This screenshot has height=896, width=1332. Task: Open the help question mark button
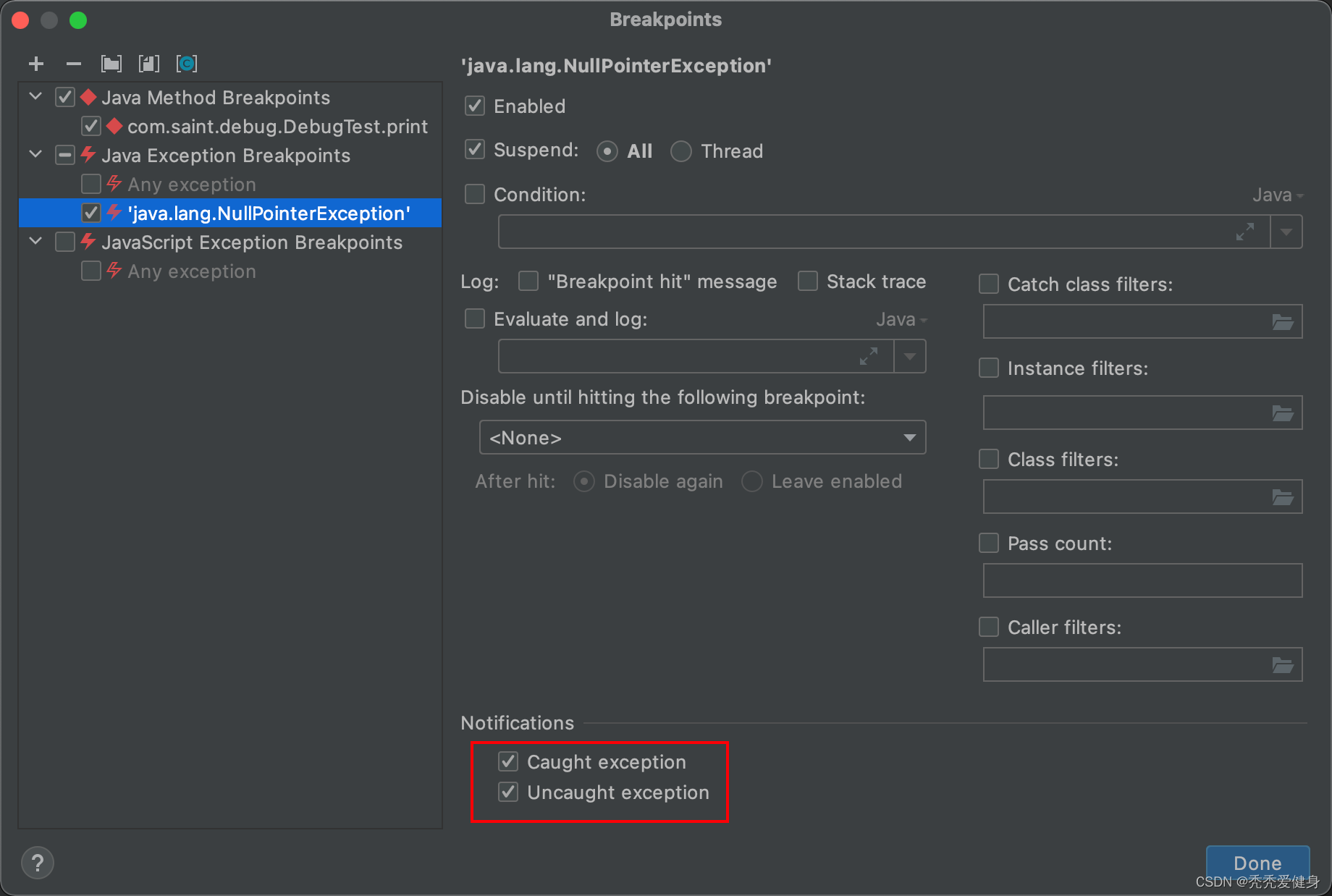click(38, 863)
